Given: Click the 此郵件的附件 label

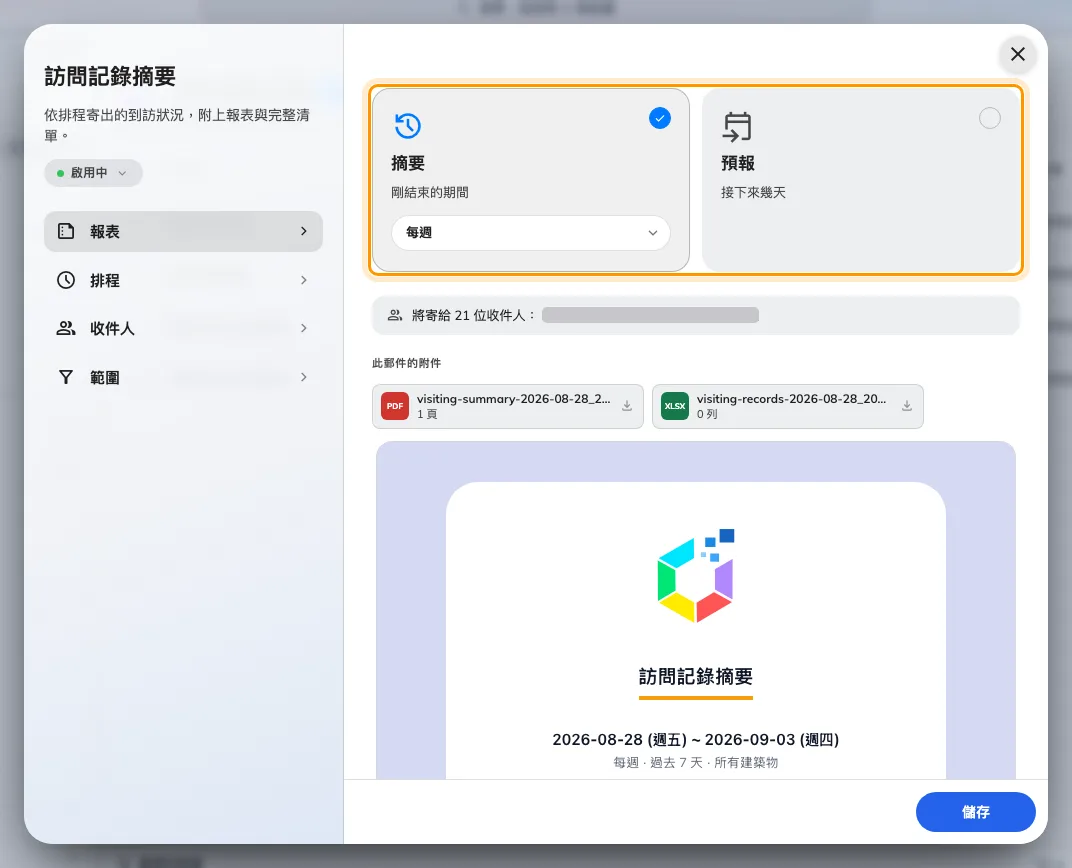Looking at the screenshot, I should tap(407, 363).
